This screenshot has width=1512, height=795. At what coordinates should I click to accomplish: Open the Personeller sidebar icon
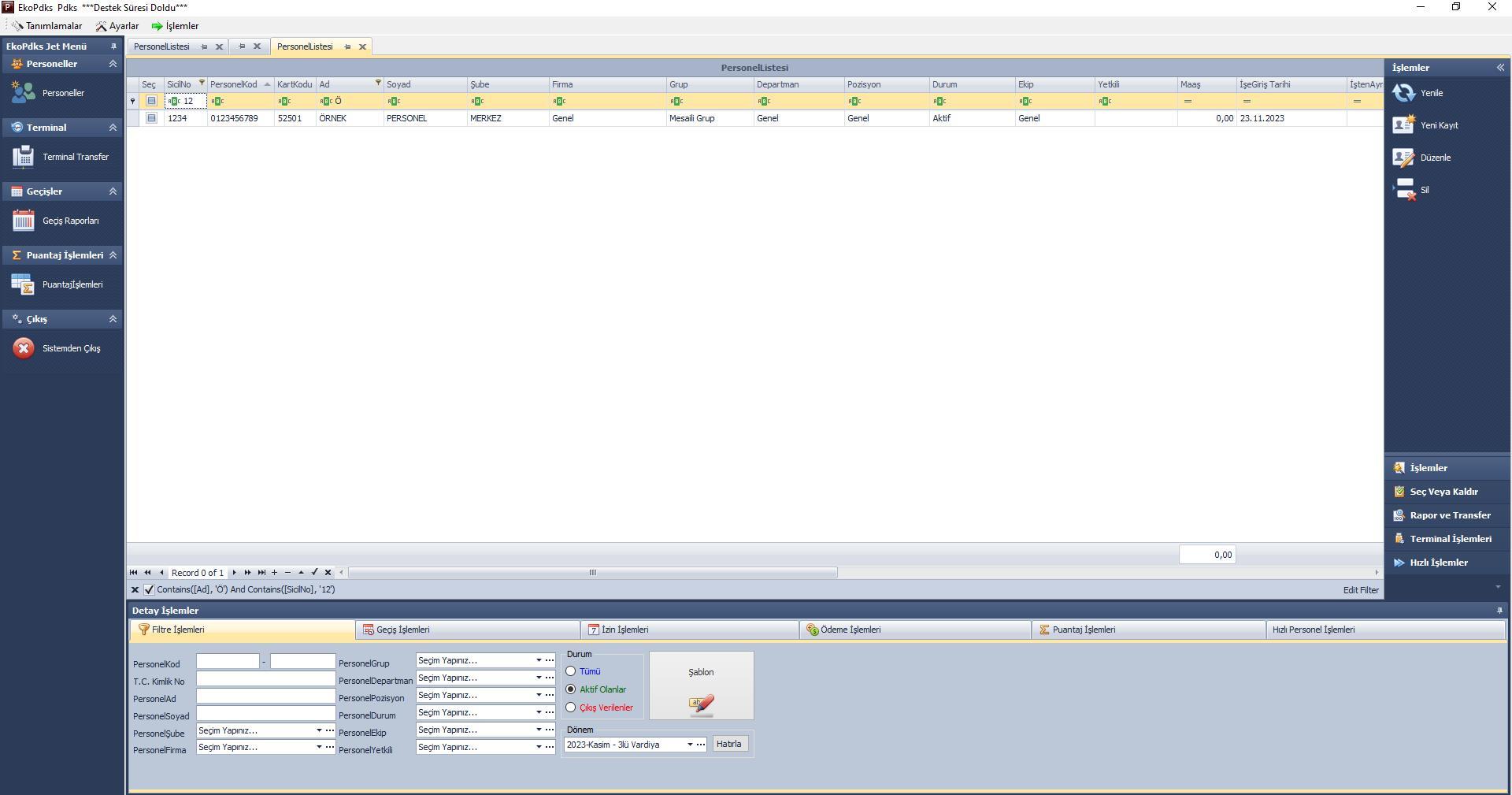pyautogui.click(x=24, y=93)
